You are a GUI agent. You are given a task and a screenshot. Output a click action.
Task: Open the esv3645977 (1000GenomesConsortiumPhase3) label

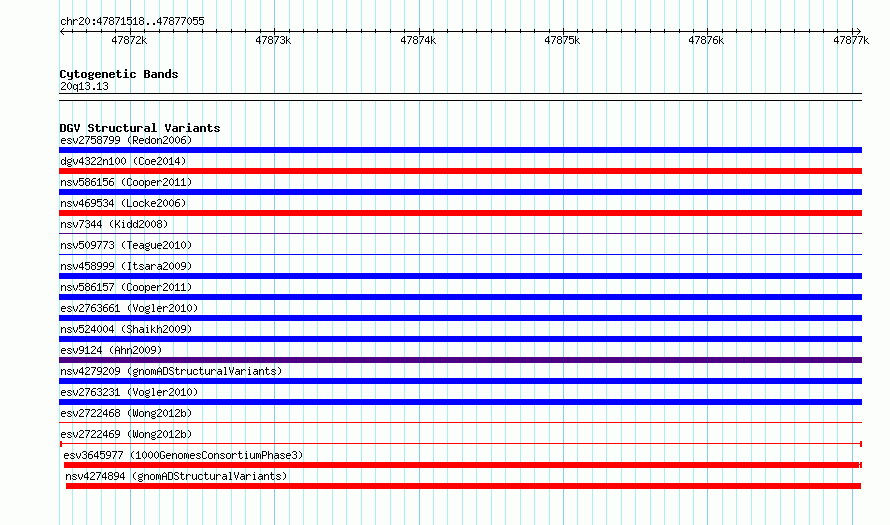pyautogui.click(x=183, y=455)
